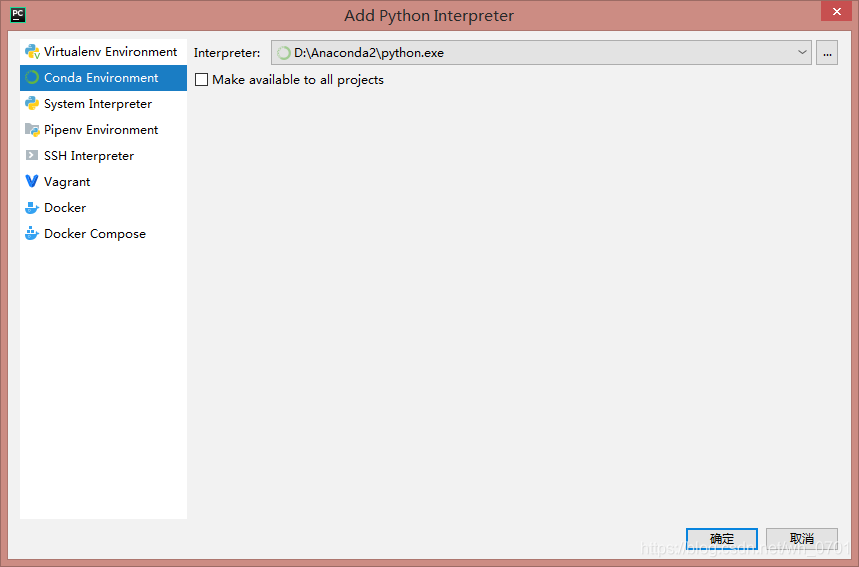
Task: Click the Docker whale icon
Action: click(x=32, y=208)
